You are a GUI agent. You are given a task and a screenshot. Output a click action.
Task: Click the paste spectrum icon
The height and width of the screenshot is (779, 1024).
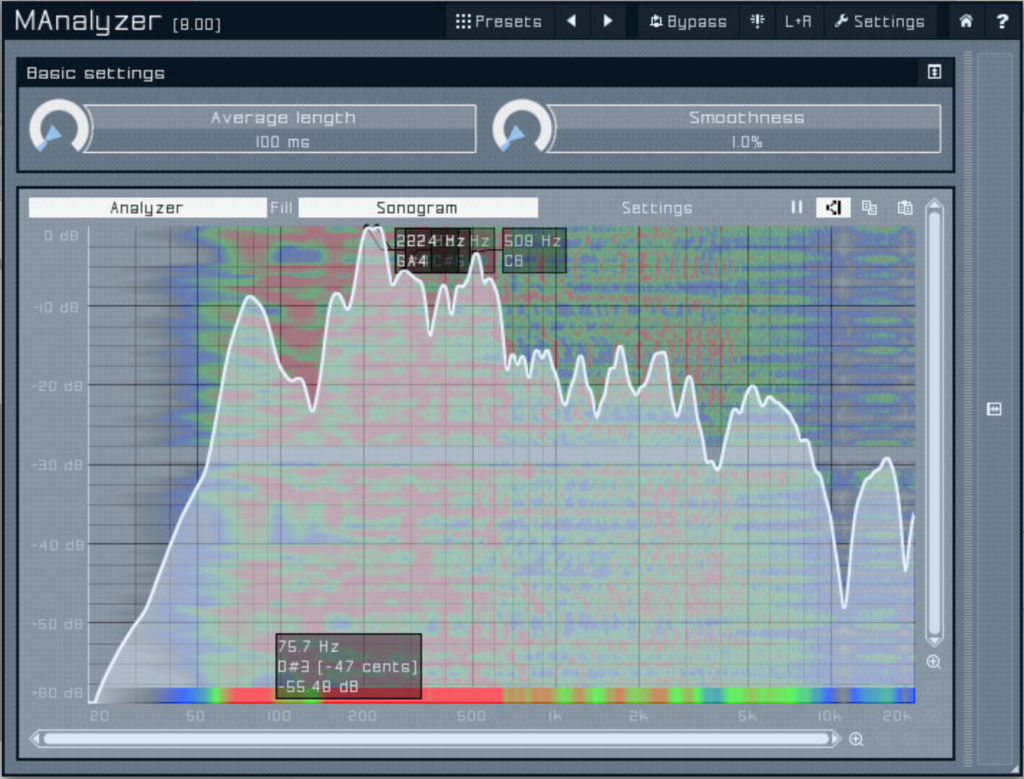[x=904, y=208]
